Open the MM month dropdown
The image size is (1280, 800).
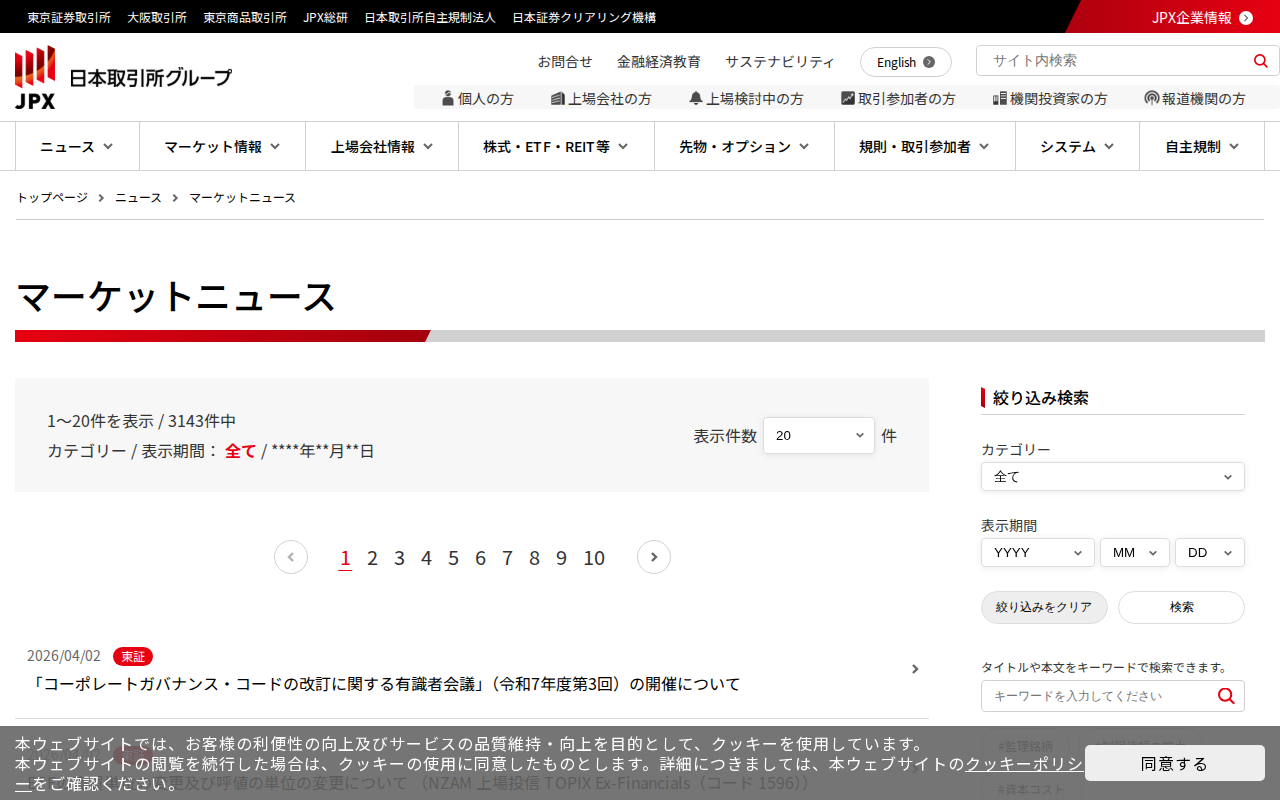coord(1135,553)
